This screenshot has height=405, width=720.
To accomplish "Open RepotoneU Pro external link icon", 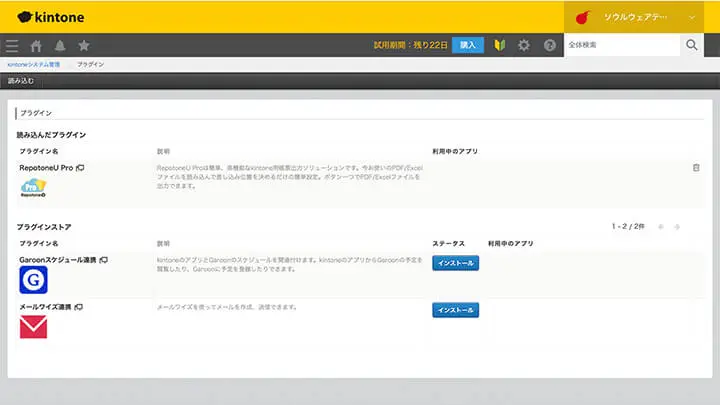I will click(80, 167).
